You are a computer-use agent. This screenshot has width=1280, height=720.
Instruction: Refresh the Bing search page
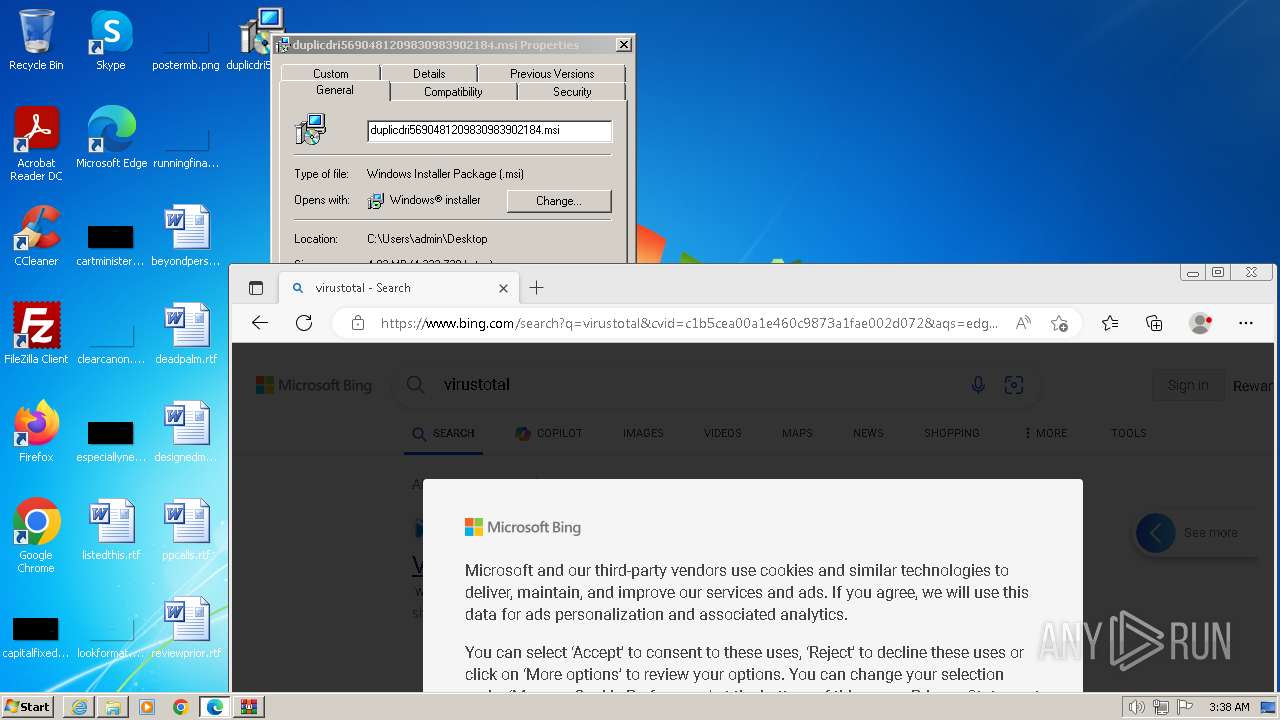point(304,323)
